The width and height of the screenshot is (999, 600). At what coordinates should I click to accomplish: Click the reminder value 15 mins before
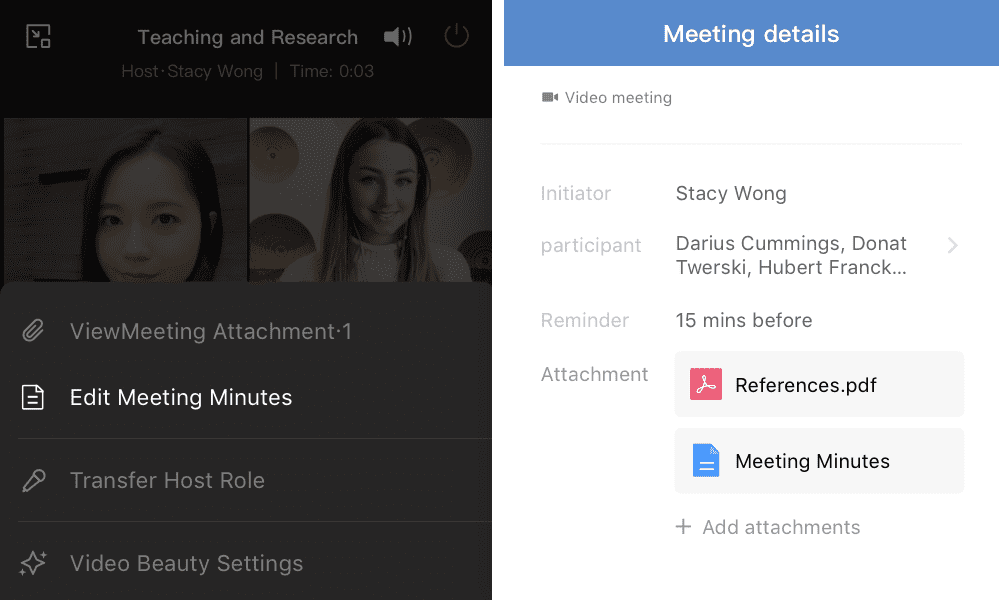744,320
